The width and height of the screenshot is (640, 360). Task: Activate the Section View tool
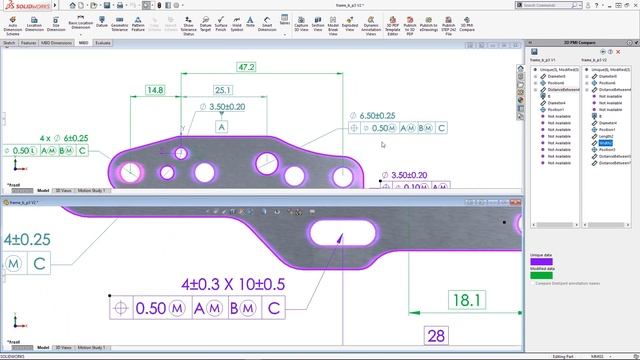tap(318, 24)
